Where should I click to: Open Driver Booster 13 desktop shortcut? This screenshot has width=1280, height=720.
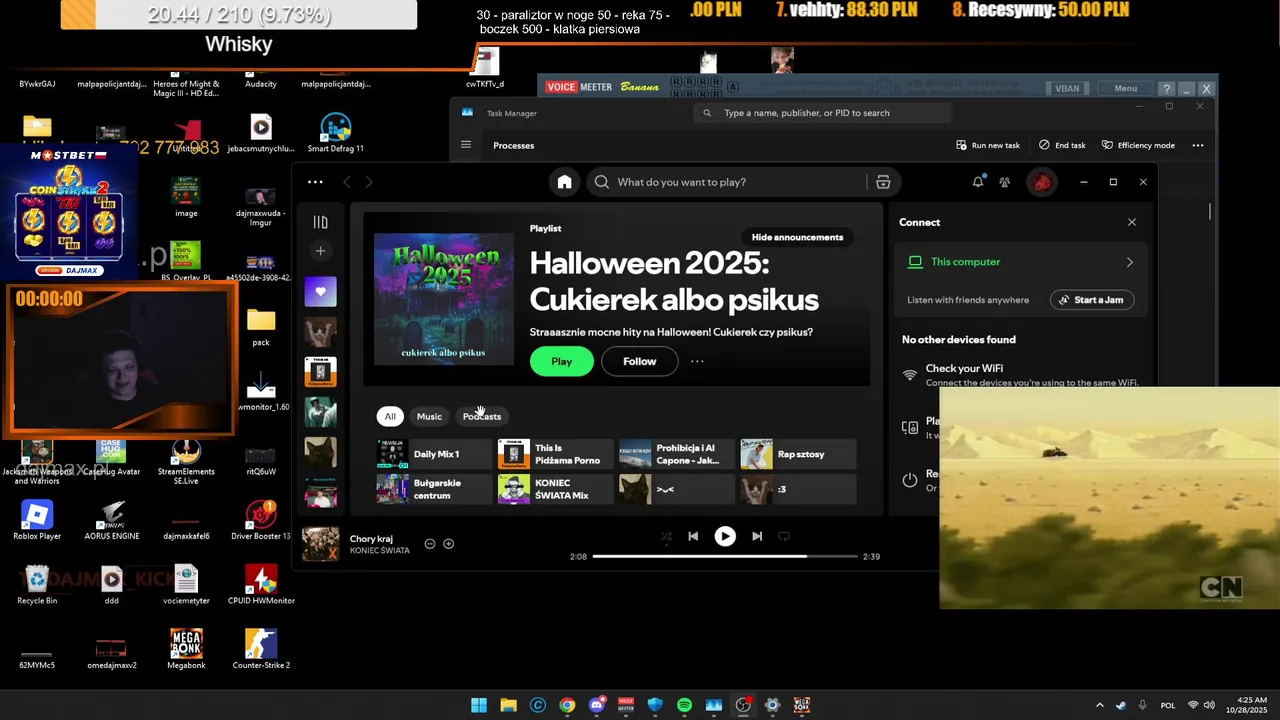click(261, 520)
